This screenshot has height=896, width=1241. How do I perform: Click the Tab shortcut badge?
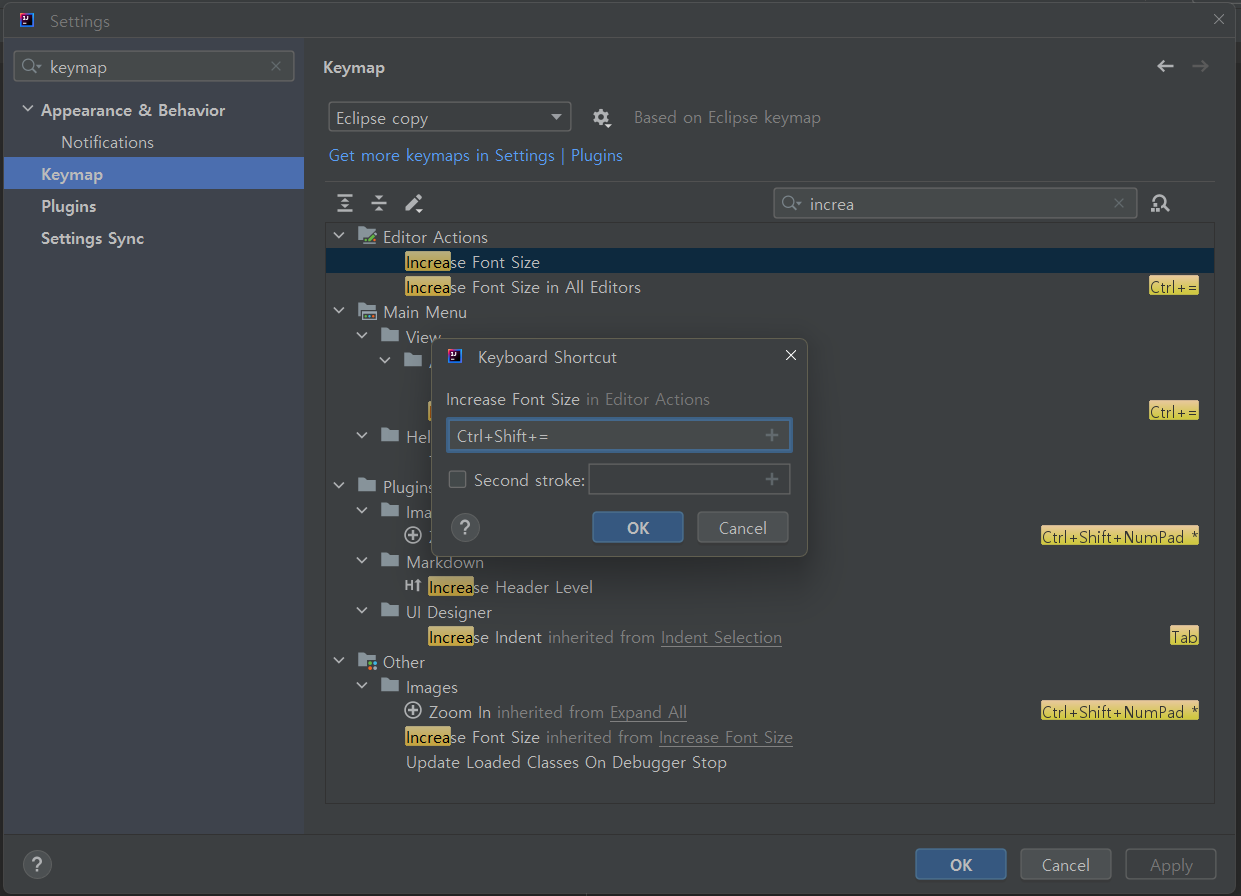point(1184,637)
